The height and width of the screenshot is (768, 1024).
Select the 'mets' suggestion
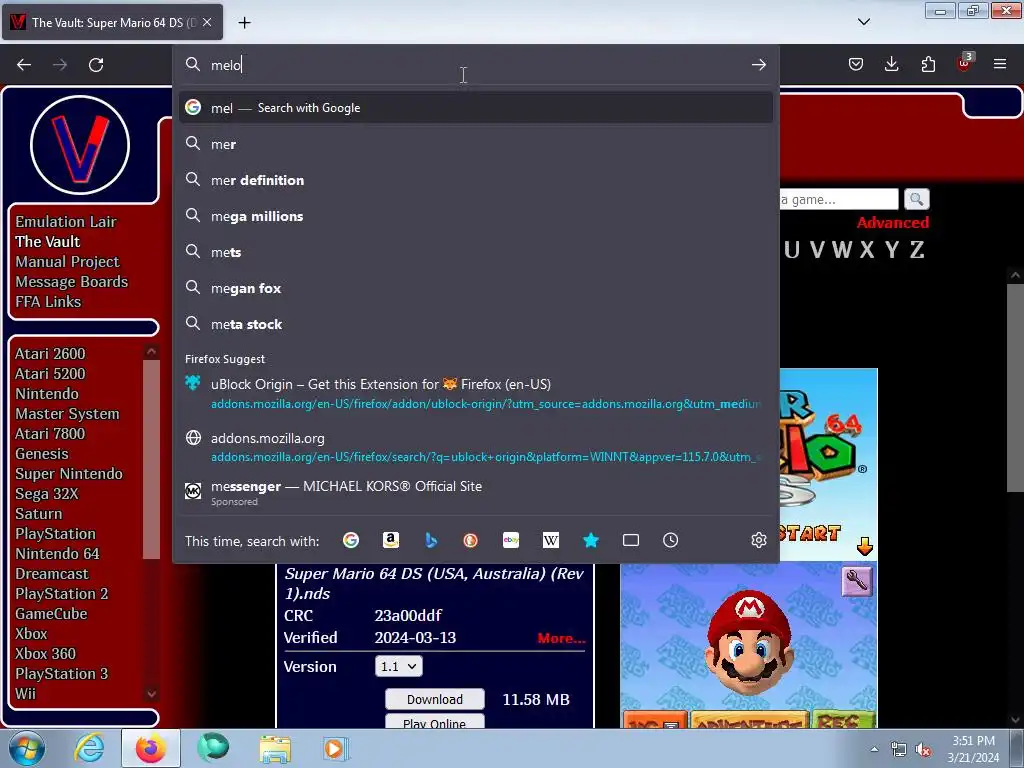[475, 252]
